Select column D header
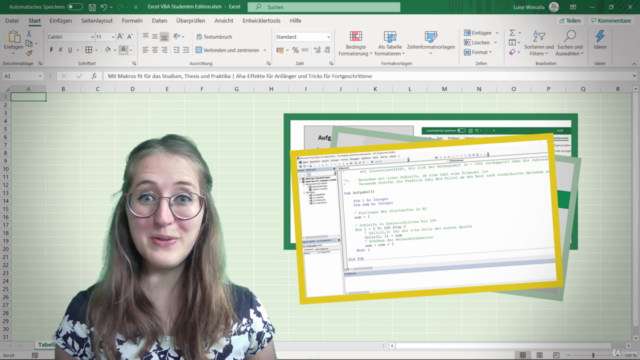Viewport: 640px width, 360px height. click(x=132, y=89)
